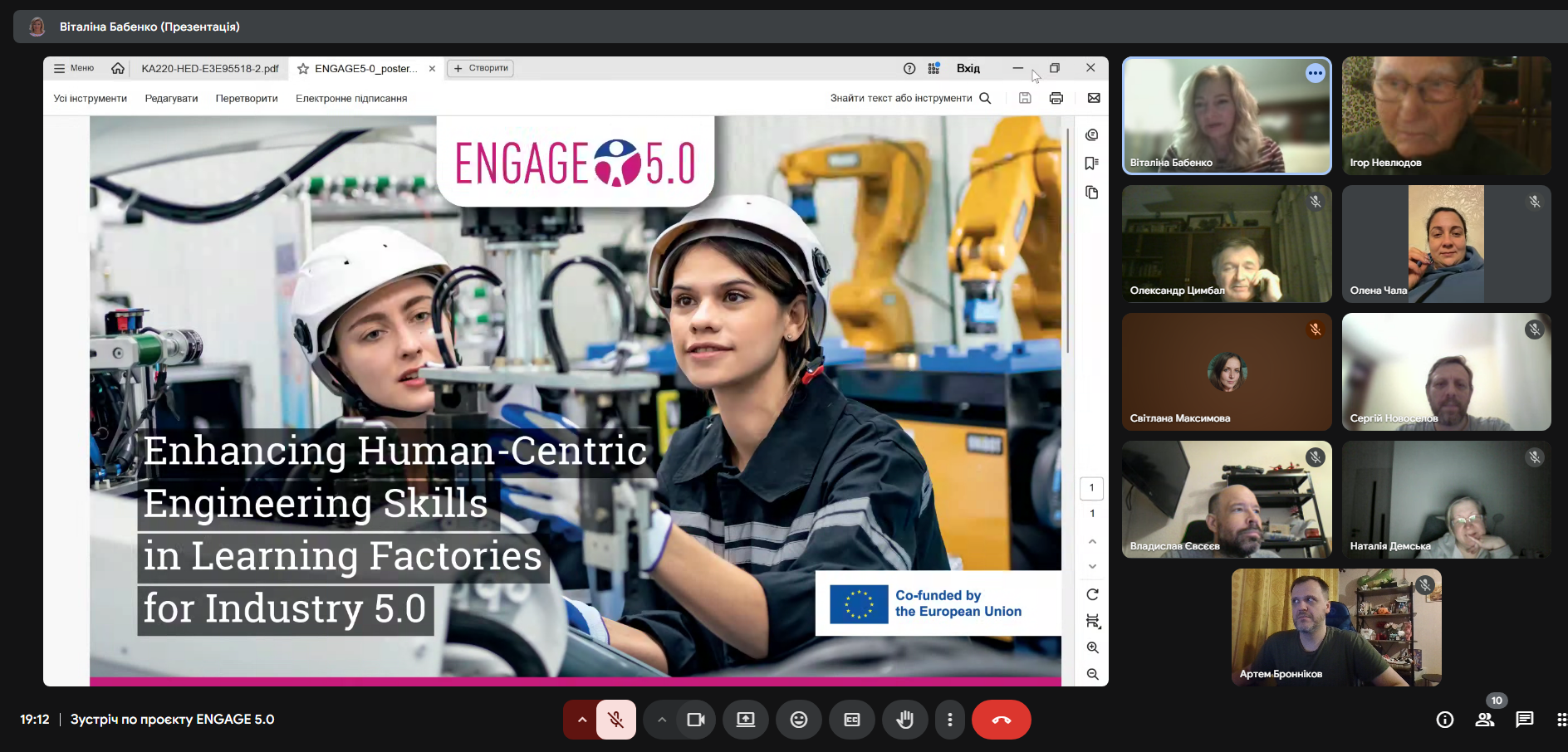Click the raise hand icon
The image size is (1568, 752).
coord(904,720)
